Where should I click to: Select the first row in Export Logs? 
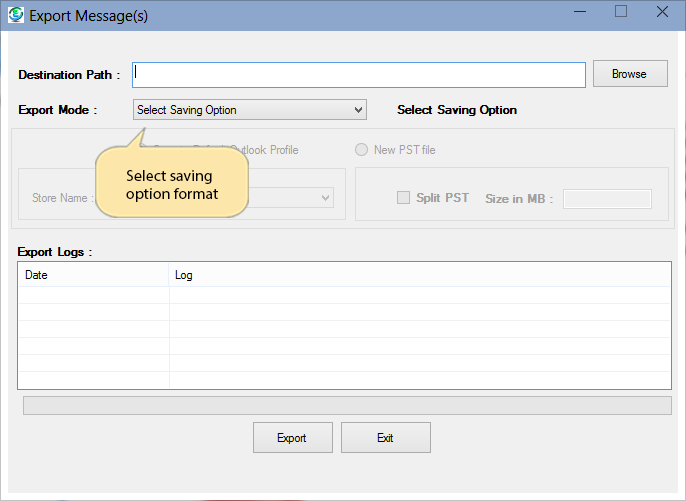[x=344, y=295]
